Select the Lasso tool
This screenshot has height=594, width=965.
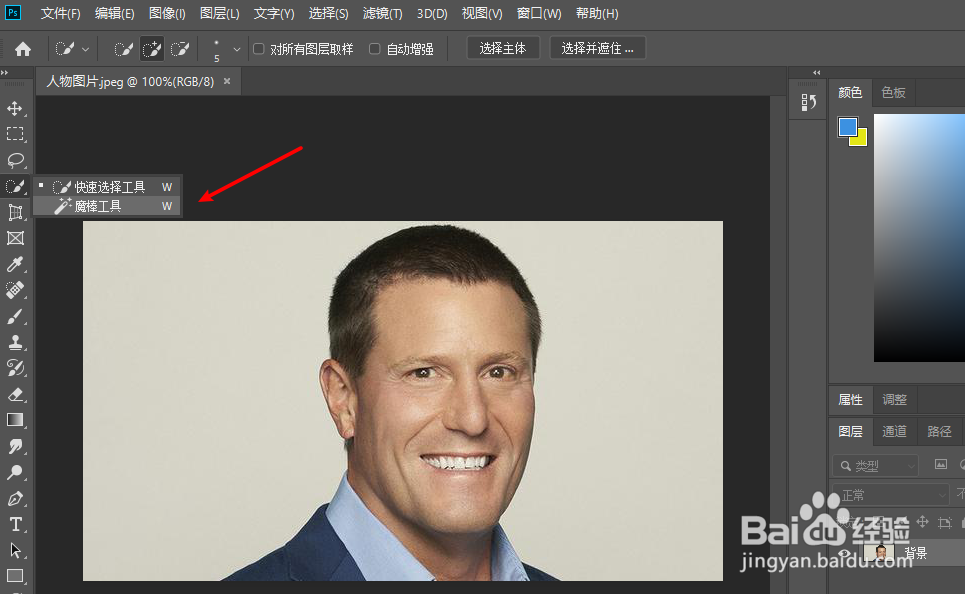tap(15, 160)
